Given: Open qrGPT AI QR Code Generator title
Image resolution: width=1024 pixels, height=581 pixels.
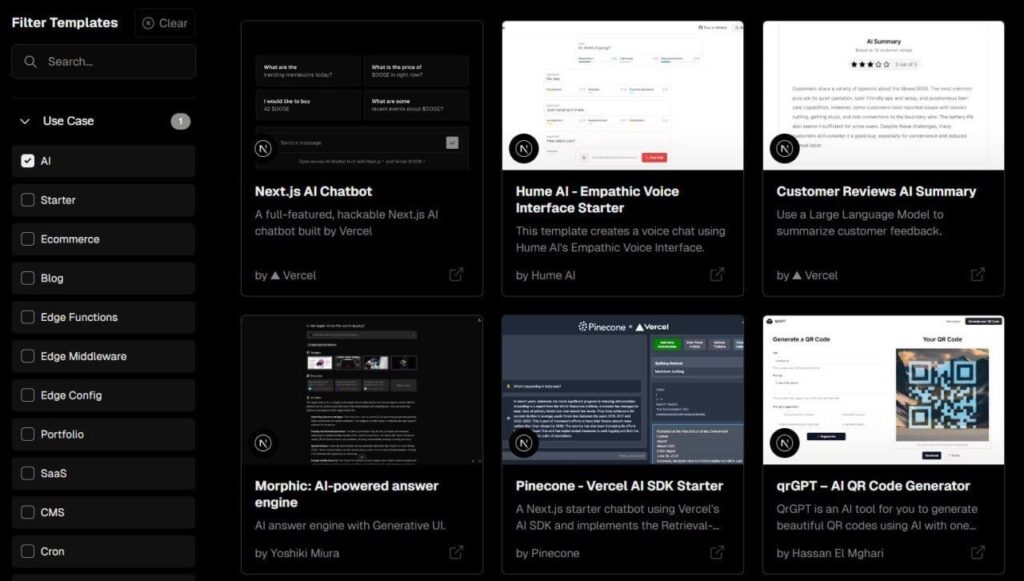Looking at the screenshot, I should (x=873, y=486).
